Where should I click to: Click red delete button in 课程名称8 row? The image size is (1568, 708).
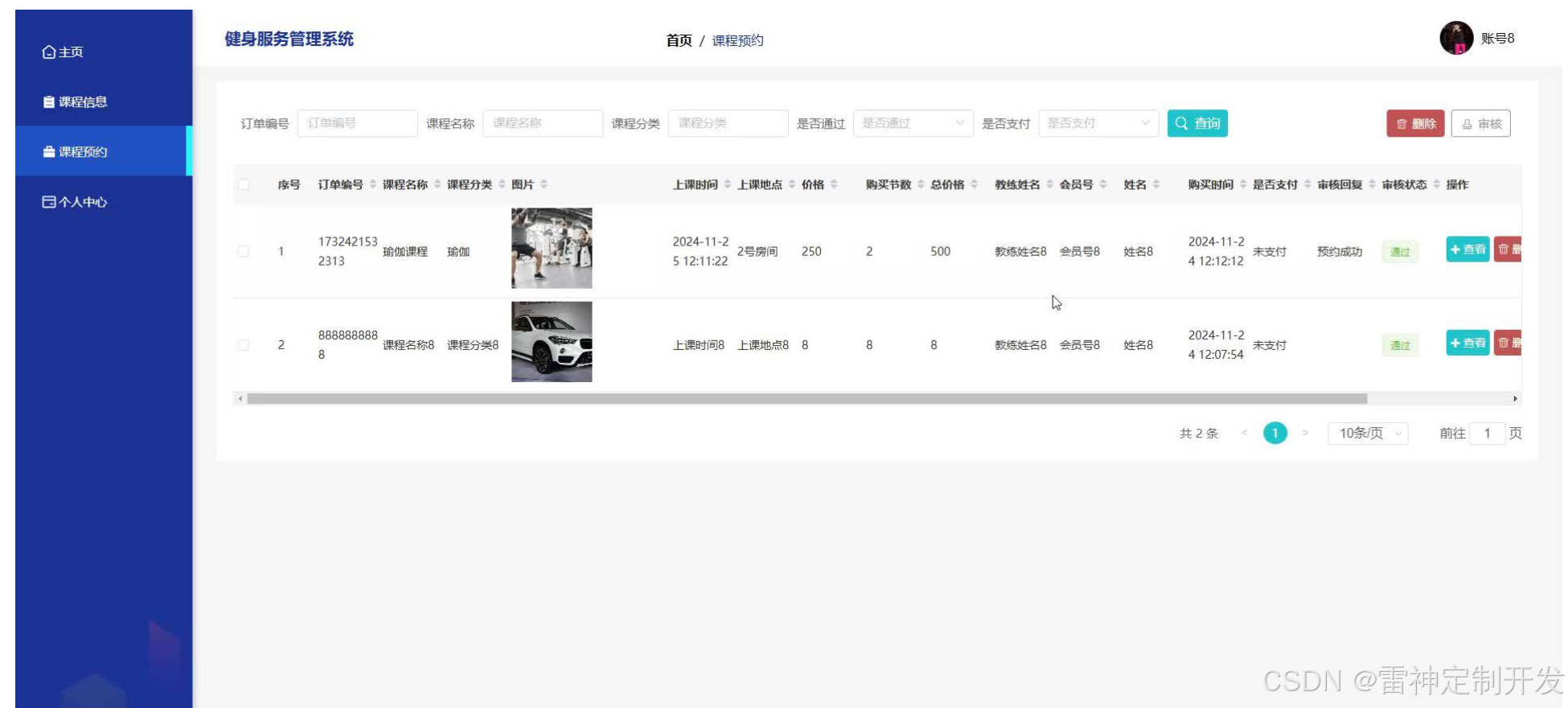click(1508, 343)
